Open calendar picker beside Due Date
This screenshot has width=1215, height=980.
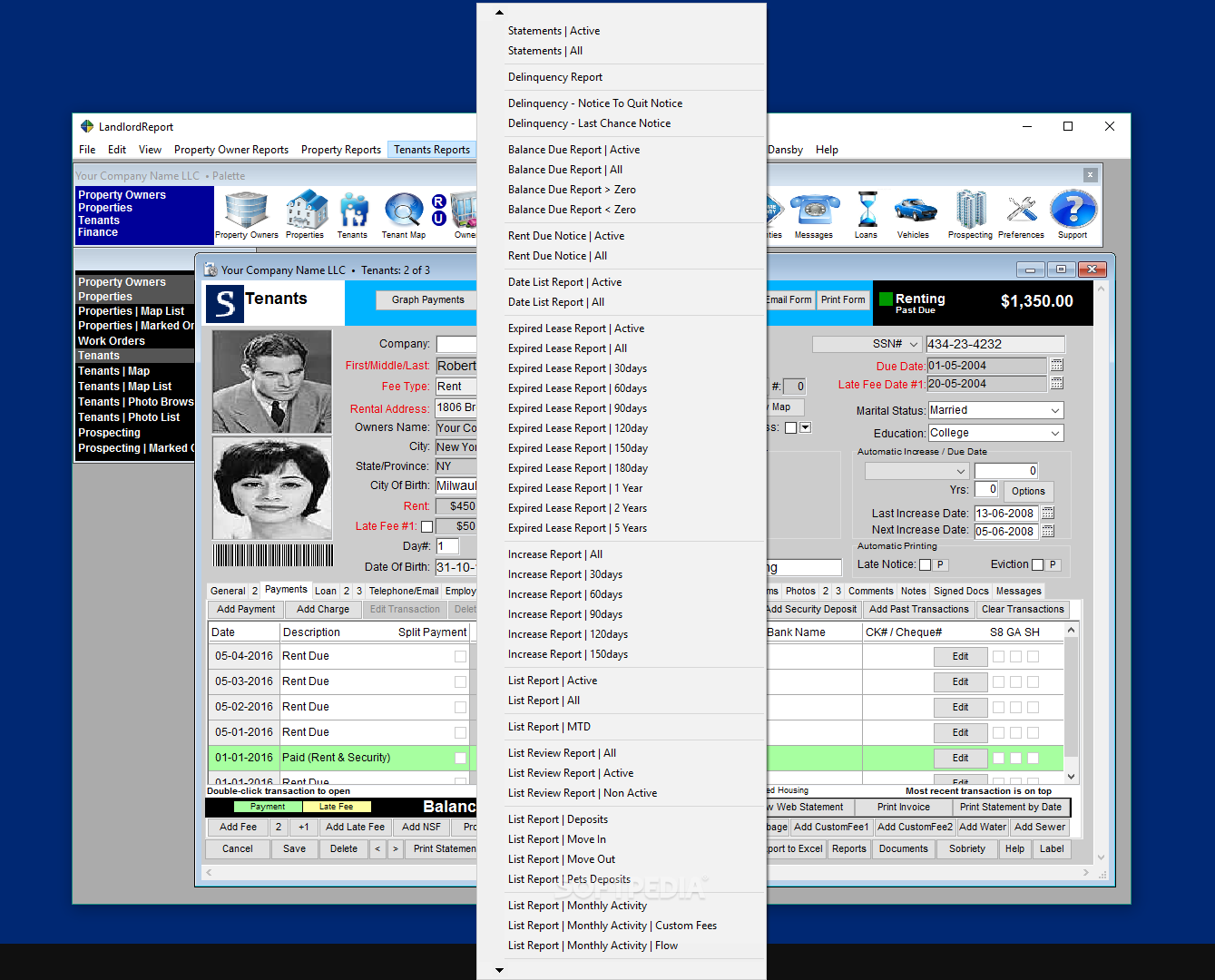[x=1056, y=365]
